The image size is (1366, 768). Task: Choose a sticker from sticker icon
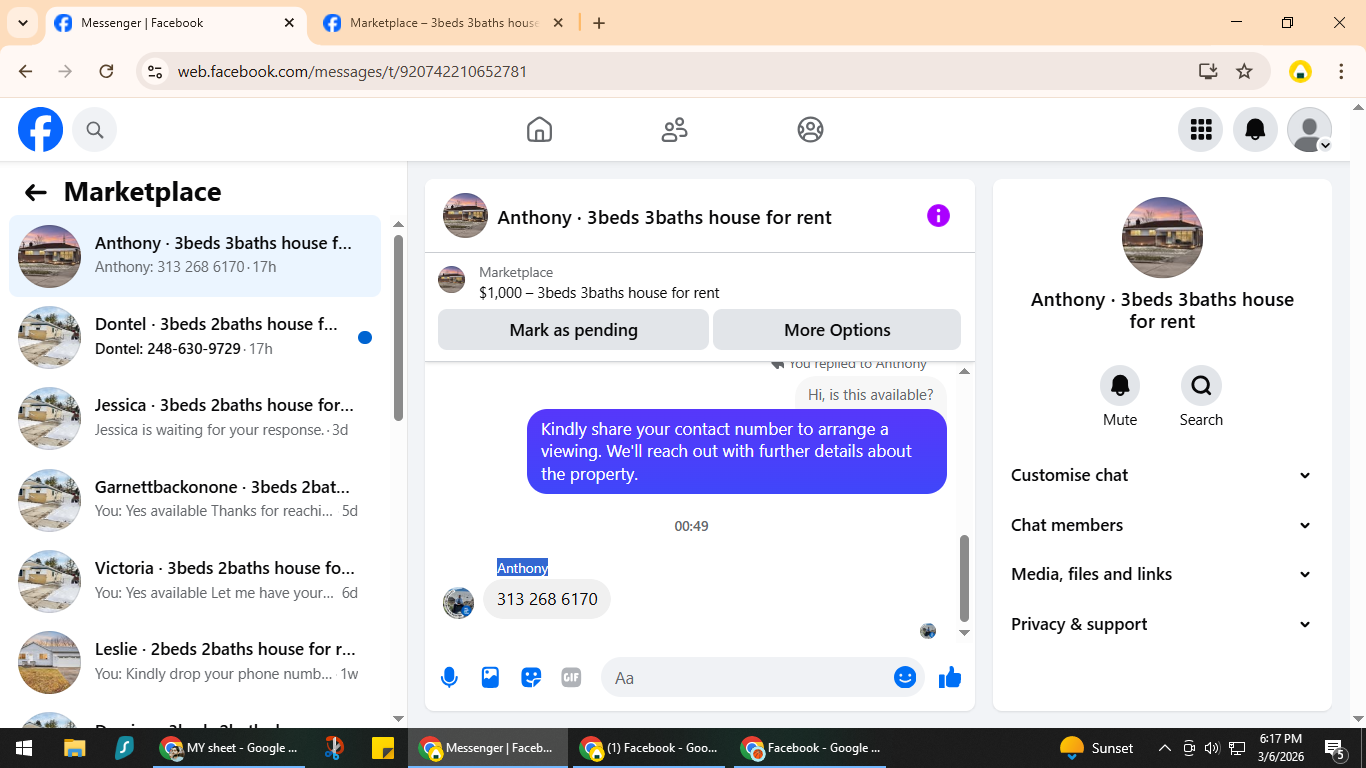(x=531, y=677)
